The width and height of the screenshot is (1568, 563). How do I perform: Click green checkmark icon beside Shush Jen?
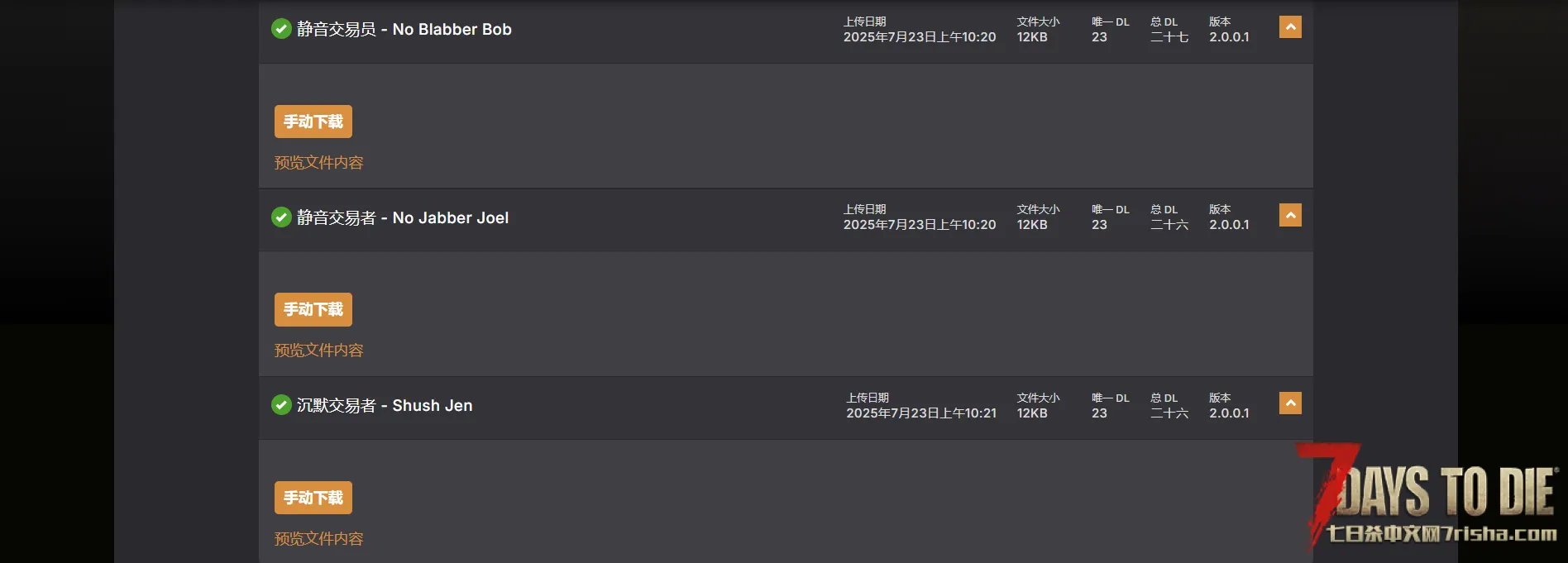[281, 405]
